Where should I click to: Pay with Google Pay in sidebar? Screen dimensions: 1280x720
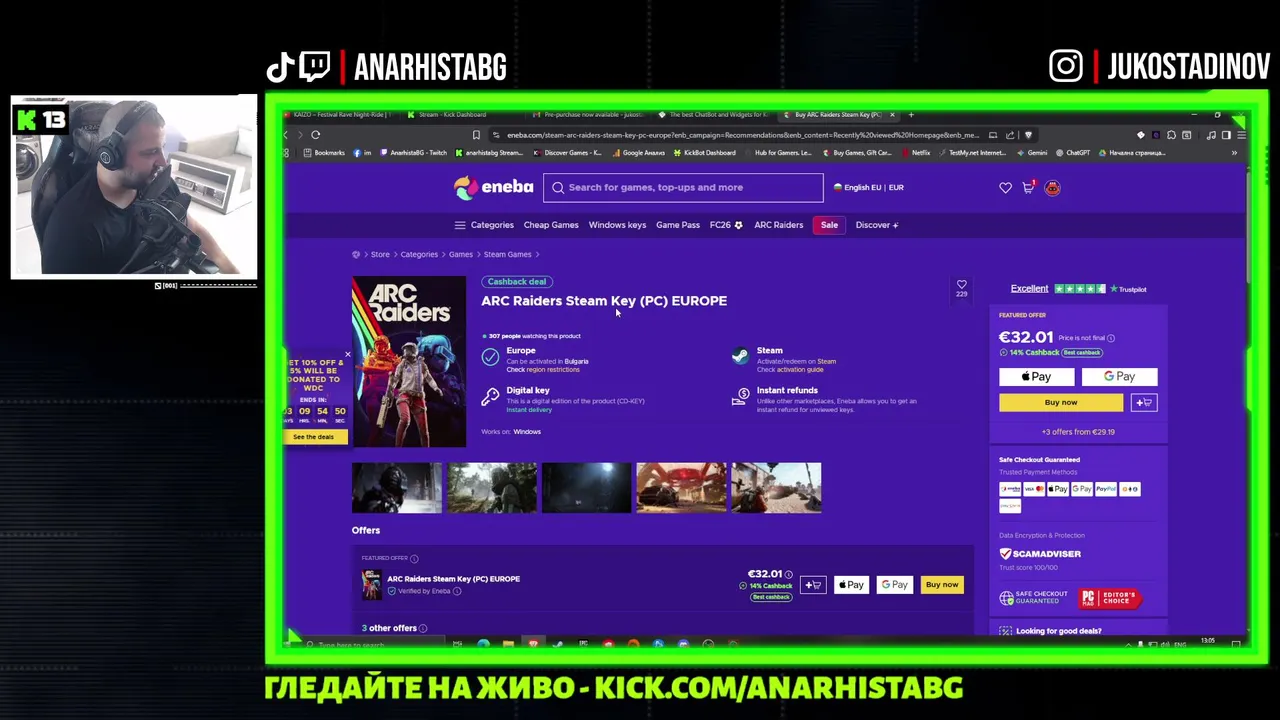click(1119, 377)
